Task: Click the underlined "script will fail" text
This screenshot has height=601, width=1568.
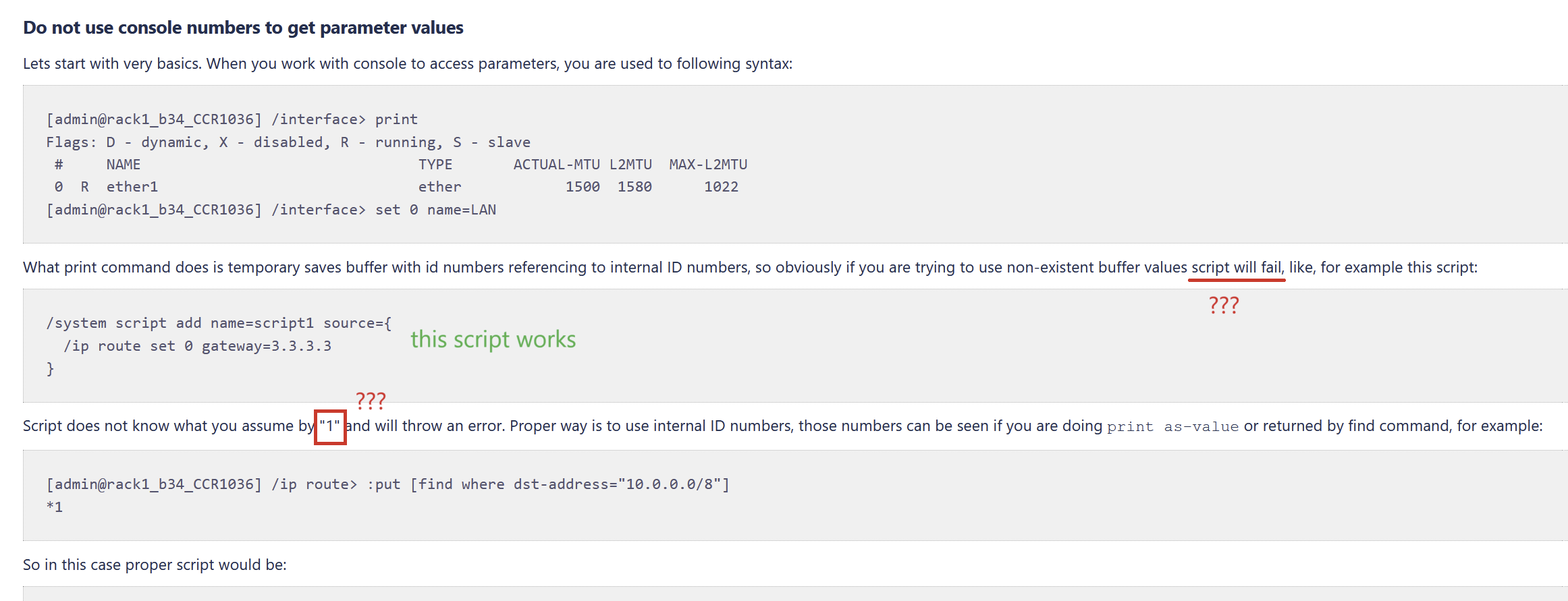Action: [x=1237, y=268]
